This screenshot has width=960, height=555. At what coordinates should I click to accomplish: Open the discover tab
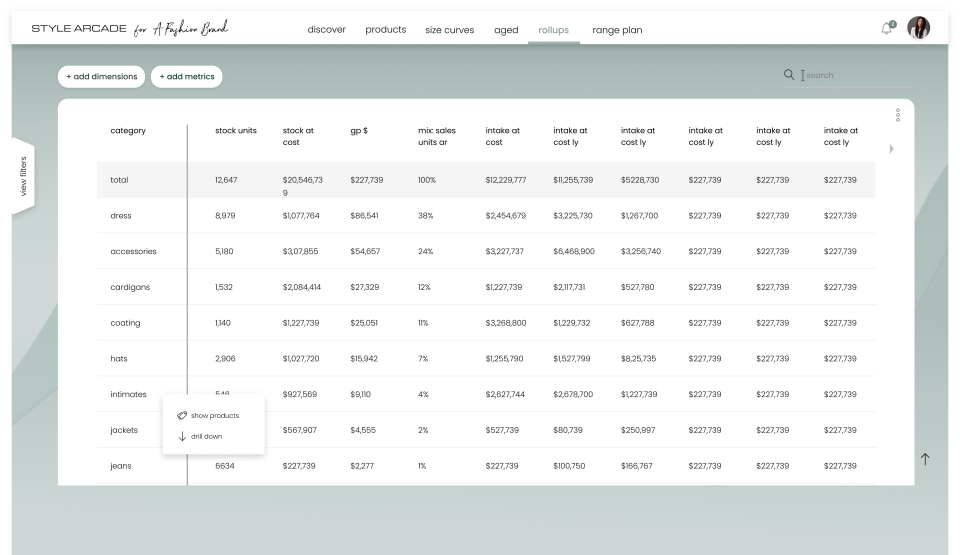pos(326,29)
